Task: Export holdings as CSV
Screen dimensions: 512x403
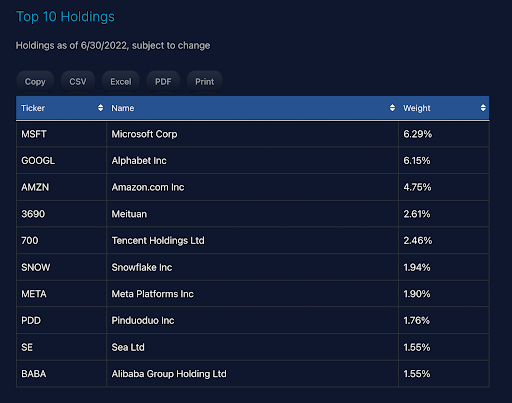Action: click(78, 82)
